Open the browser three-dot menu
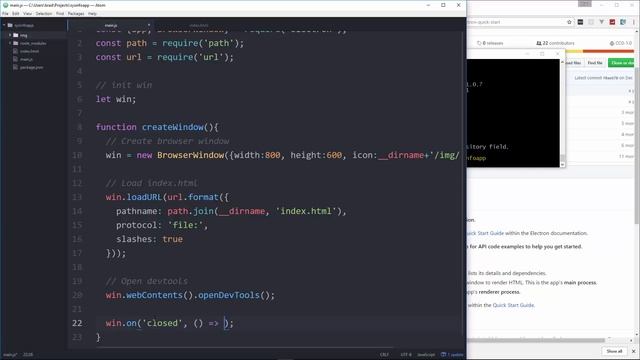Image resolution: width=640 pixels, height=360 pixels. [x=634, y=22]
